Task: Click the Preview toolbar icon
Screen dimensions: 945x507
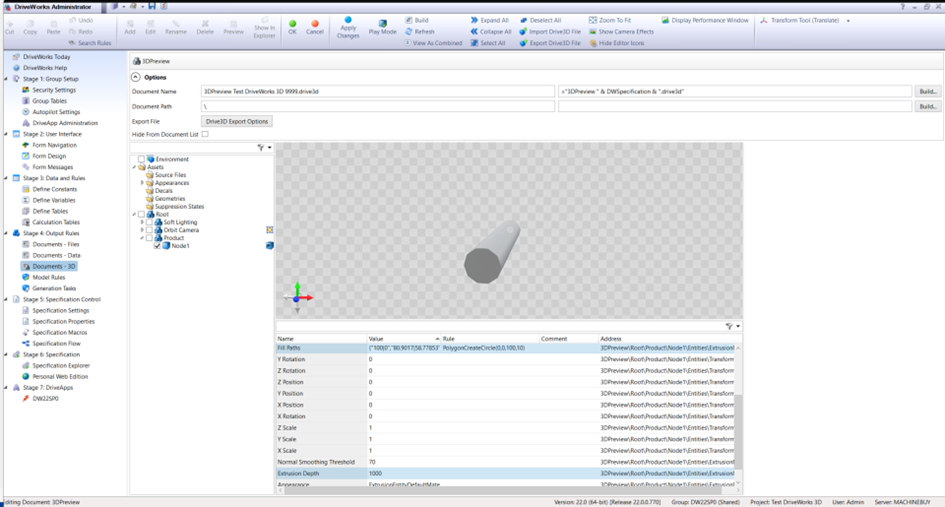Action: pos(233,28)
